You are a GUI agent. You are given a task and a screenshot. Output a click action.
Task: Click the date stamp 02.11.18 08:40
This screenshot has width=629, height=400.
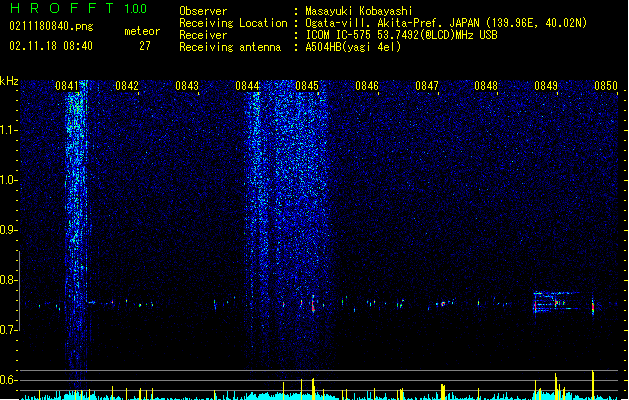click(51, 46)
